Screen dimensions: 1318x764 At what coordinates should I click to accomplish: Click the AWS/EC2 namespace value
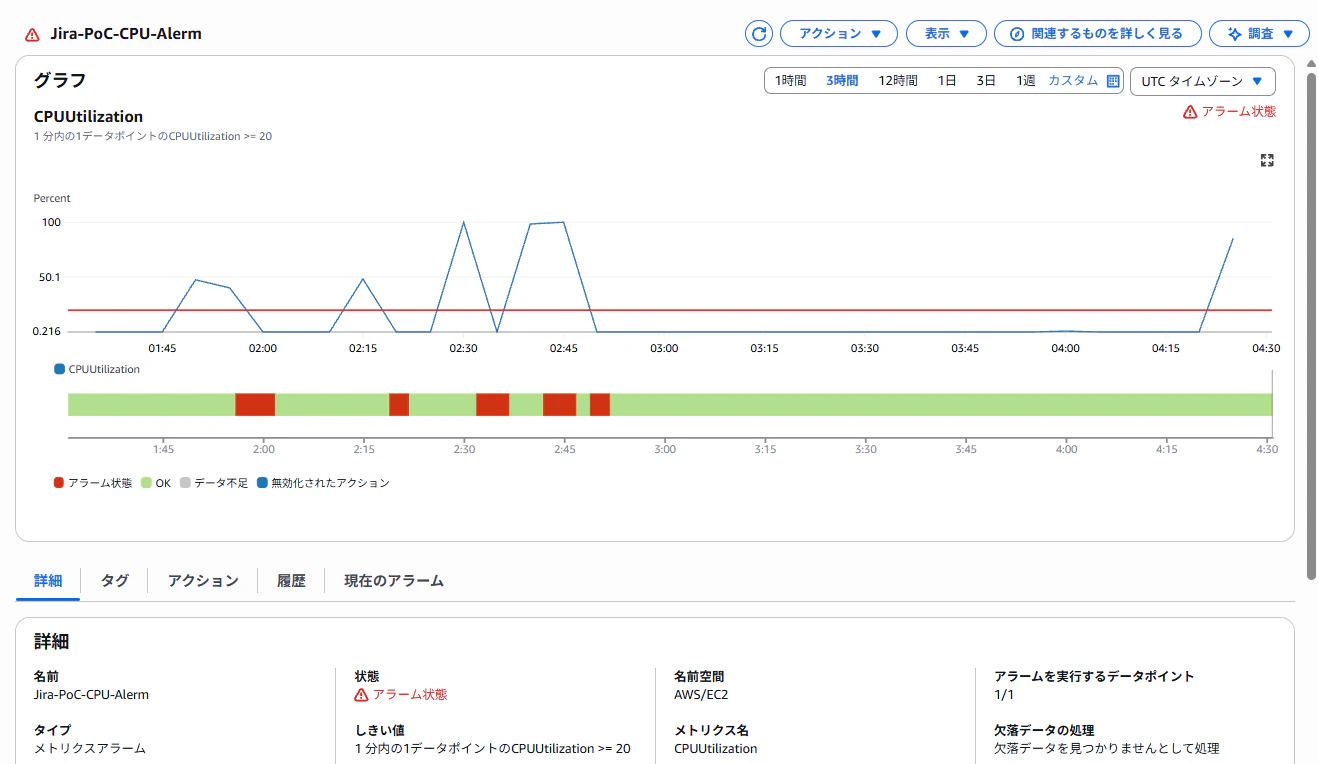(x=700, y=694)
